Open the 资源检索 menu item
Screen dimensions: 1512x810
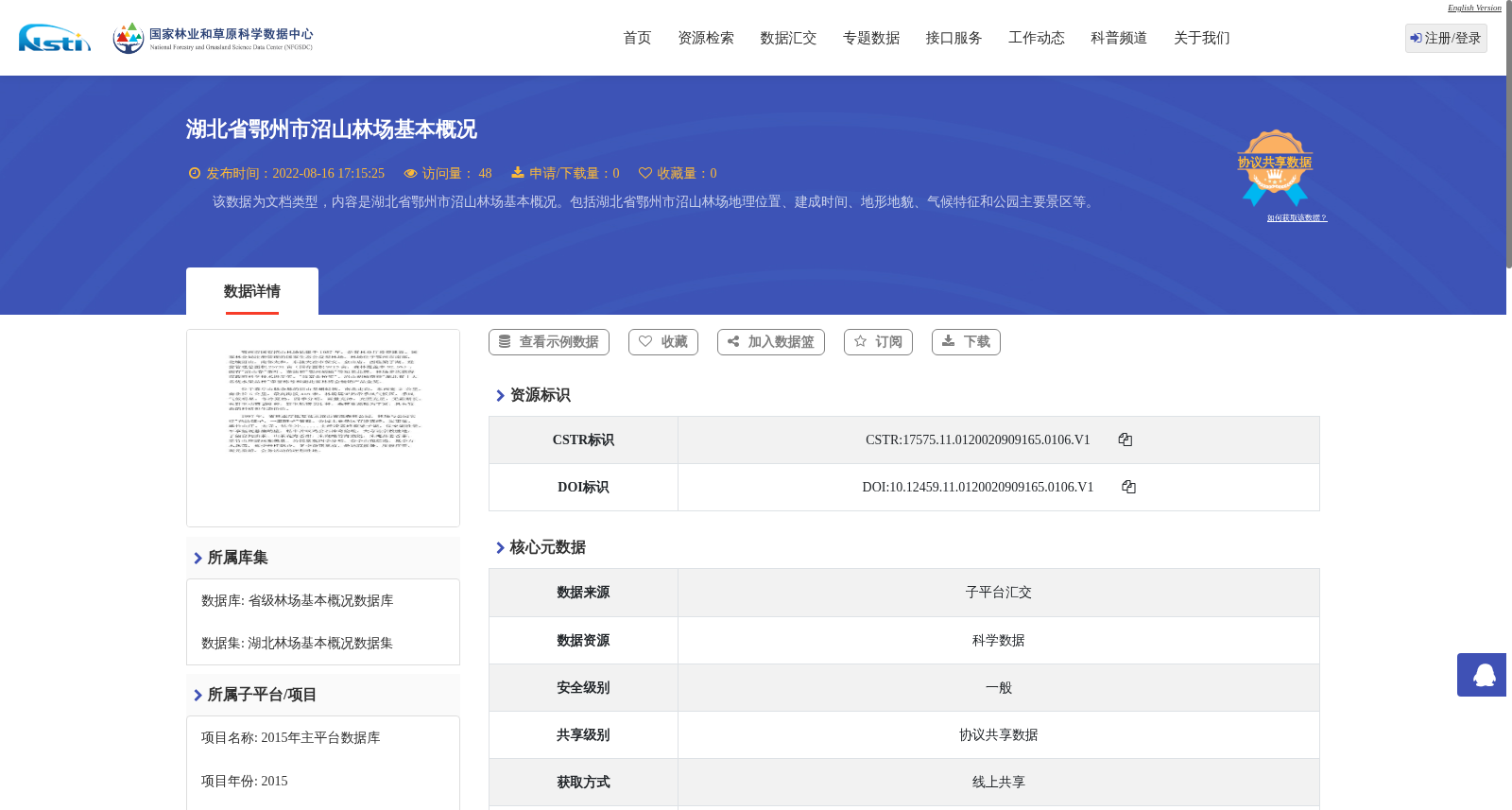tap(706, 38)
